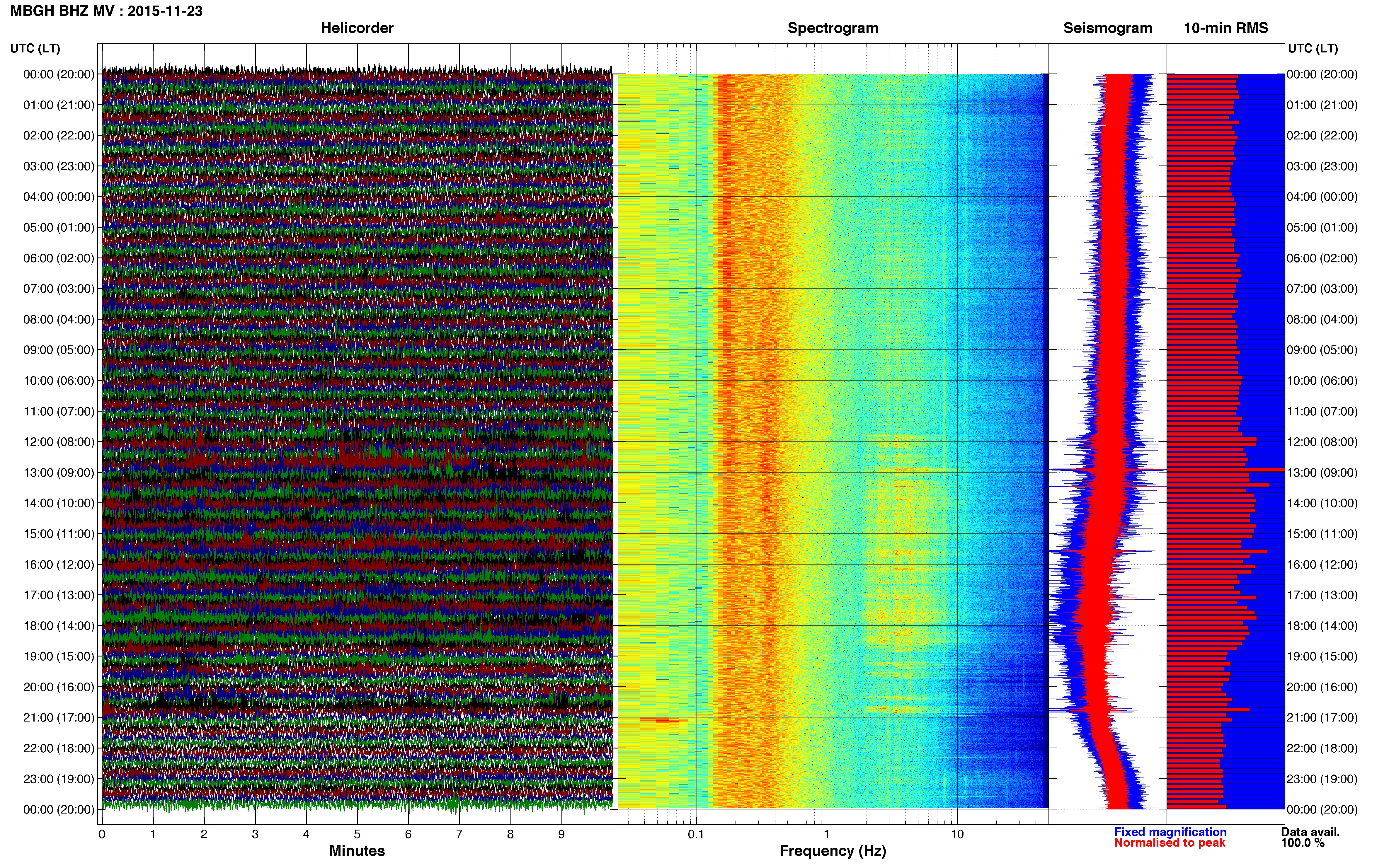This screenshot has width=1389, height=868.
Task: Click the 'MBGH BHZ MV : 2015-11-23' title
Action: [x=106, y=11]
